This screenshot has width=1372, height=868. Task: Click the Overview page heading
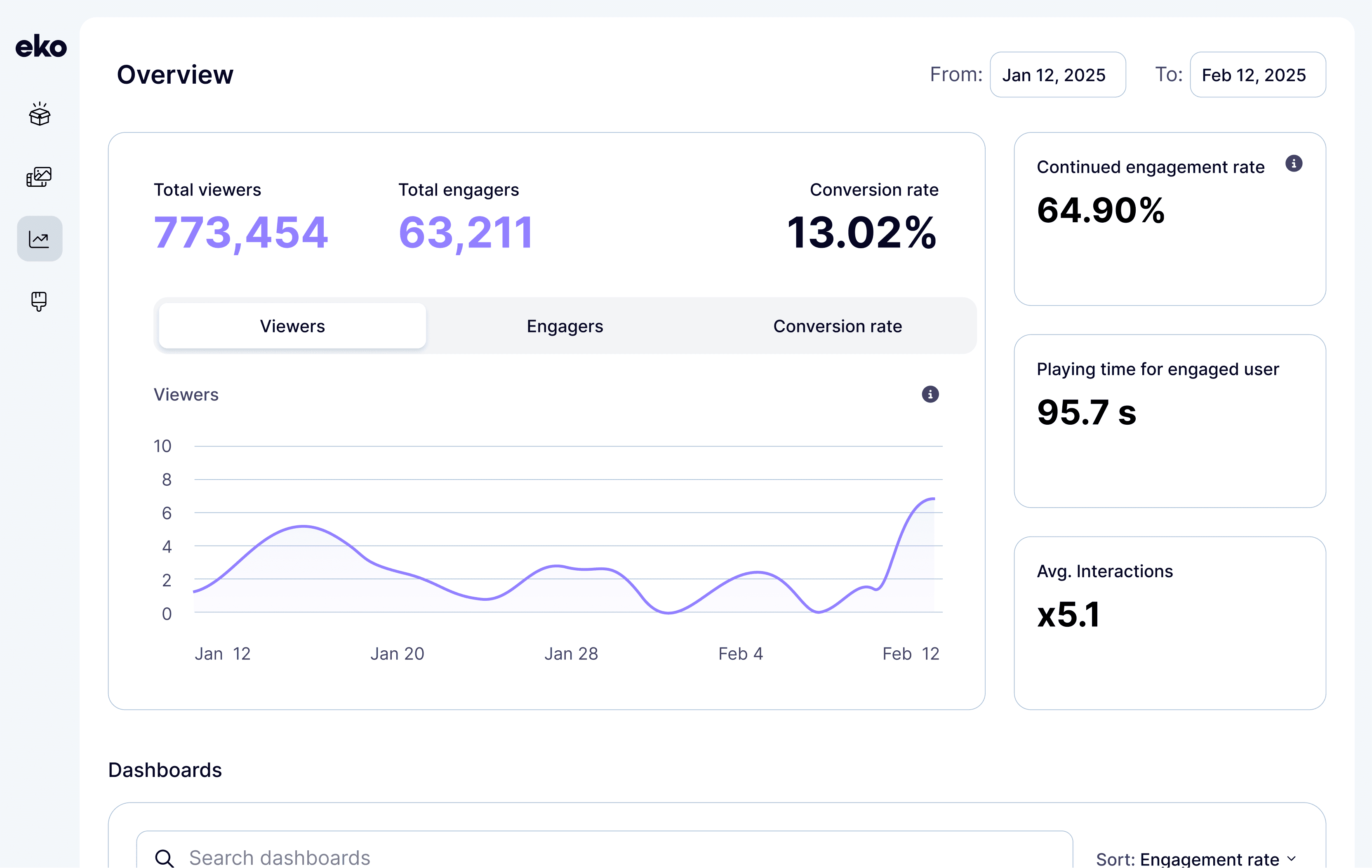pyautogui.click(x=175, y=75)
